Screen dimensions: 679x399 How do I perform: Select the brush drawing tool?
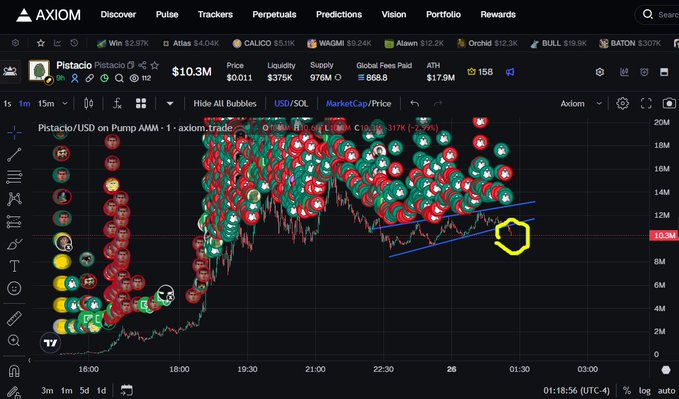(14, 244)
